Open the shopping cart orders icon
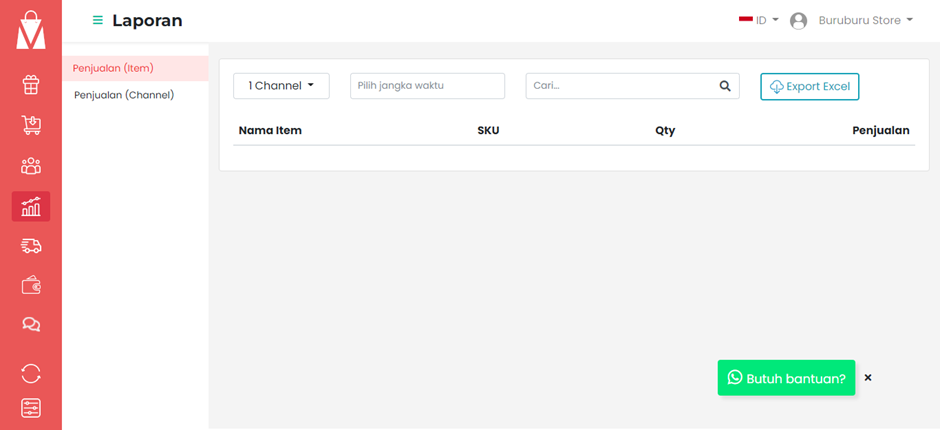Screen dimensions: 940x430 pos(31,125)
